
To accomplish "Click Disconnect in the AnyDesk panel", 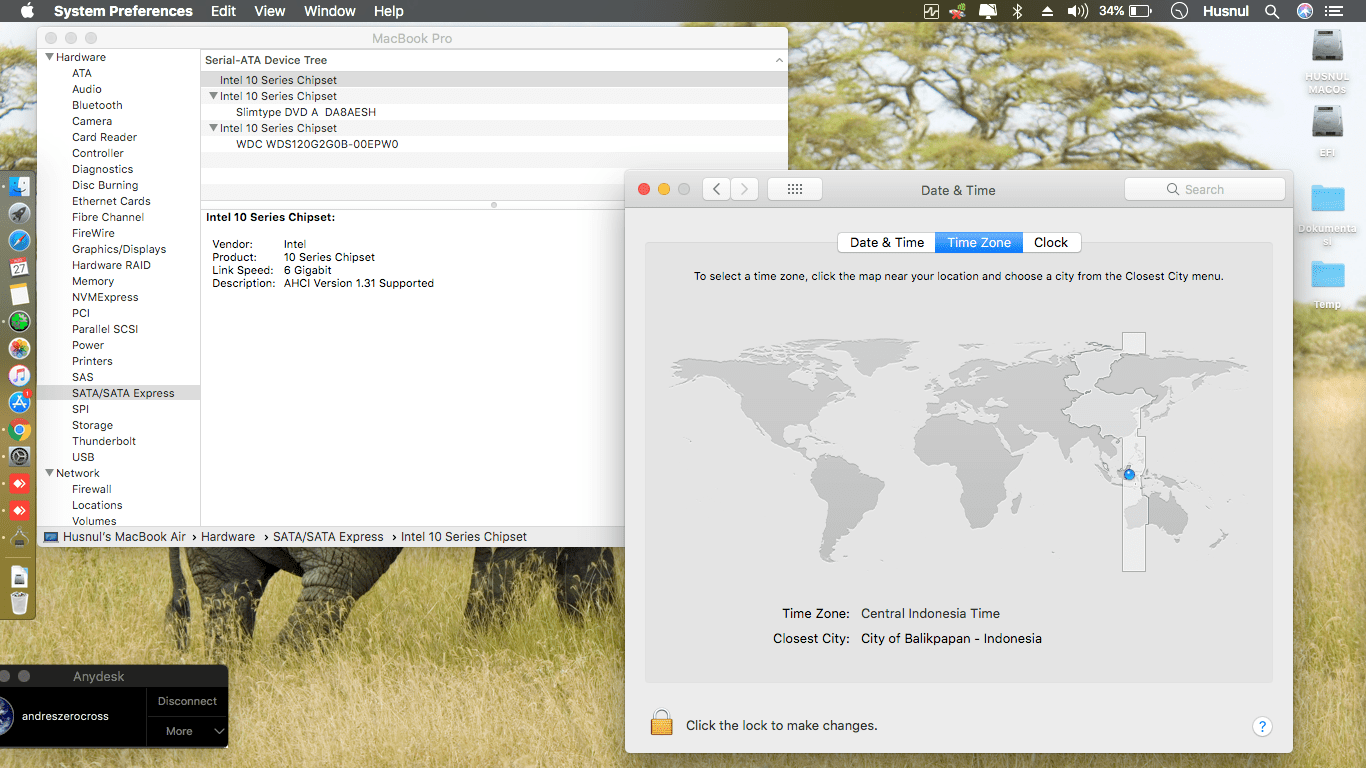I will [x=187, y=701].
